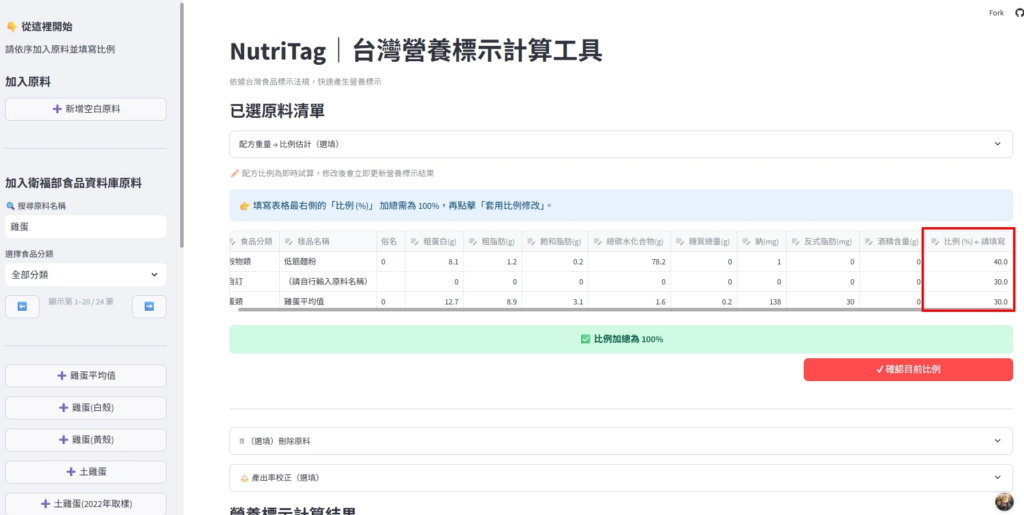Viewport: 1024px width, 515px height.
Task: Open the GitHub icon at top right
Action: [1019, 13]
